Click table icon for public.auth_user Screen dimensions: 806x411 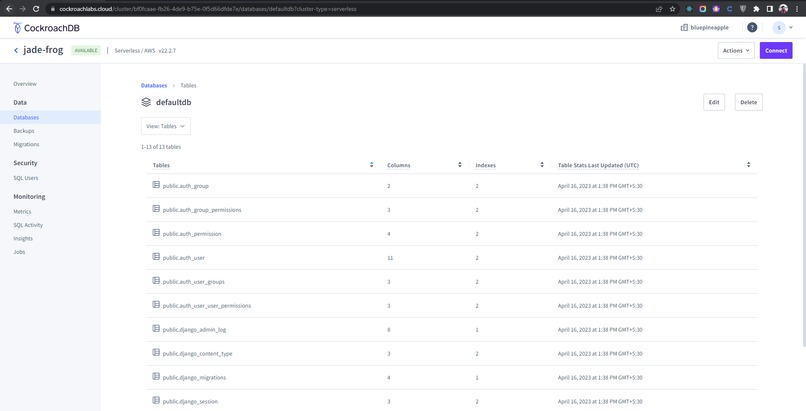tap(156, 257)
